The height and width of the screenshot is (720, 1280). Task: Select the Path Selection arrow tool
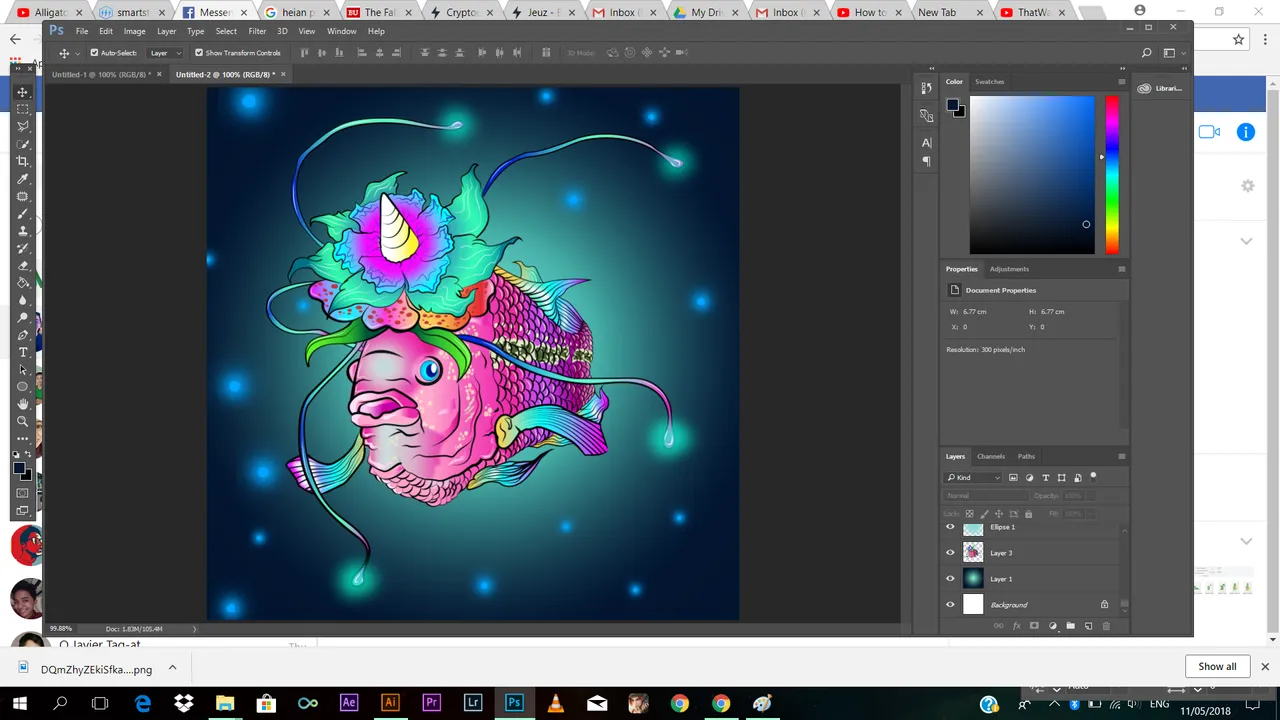[22, 370]
